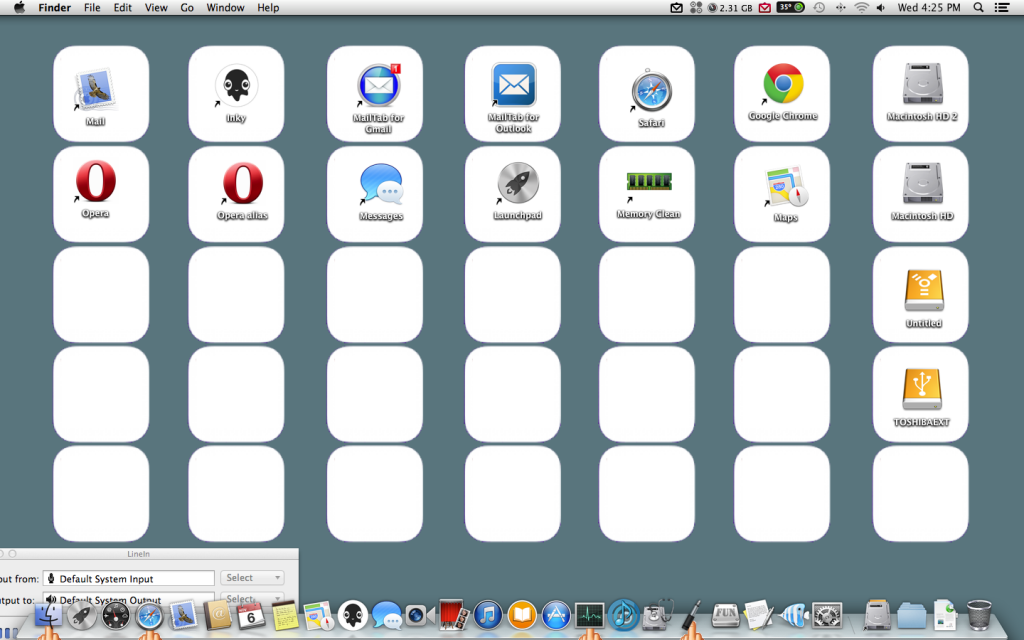Image resolution: width=1024 pixels, height=640 pixels.
Task: Open the Edit menu
Action: coord(123,8)
